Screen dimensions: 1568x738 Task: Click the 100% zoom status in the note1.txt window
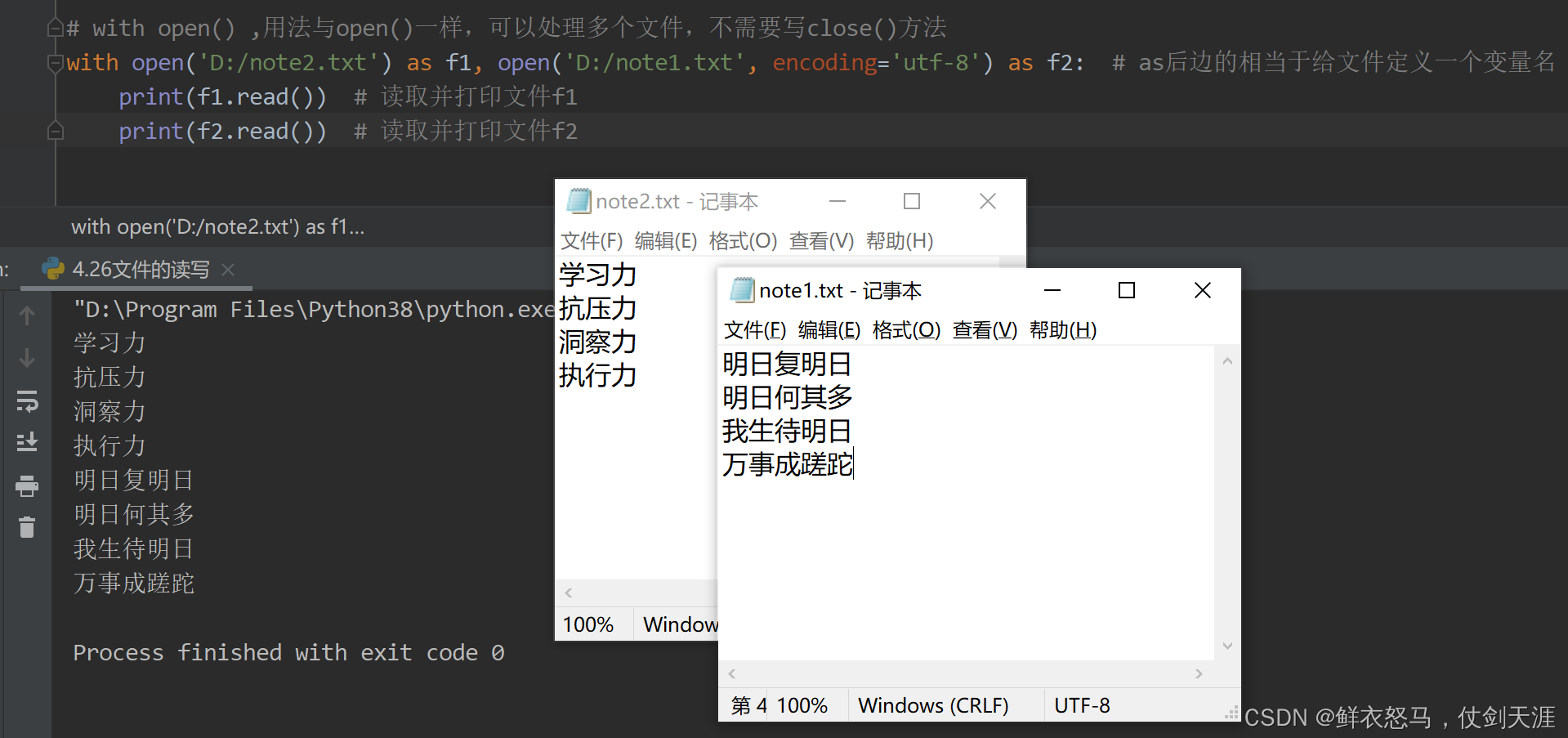point(802,705)
